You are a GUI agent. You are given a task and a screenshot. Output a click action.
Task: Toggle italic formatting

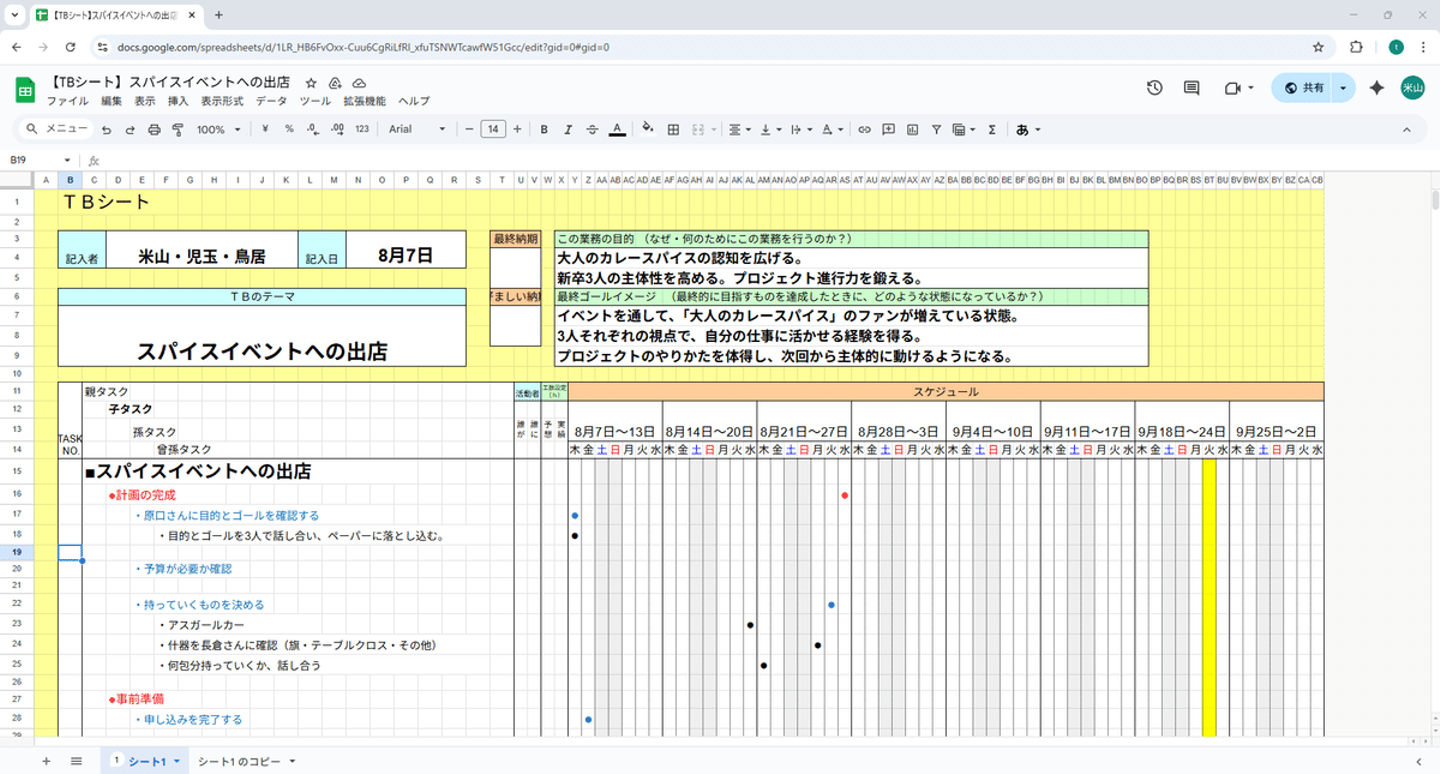point(568,129)
